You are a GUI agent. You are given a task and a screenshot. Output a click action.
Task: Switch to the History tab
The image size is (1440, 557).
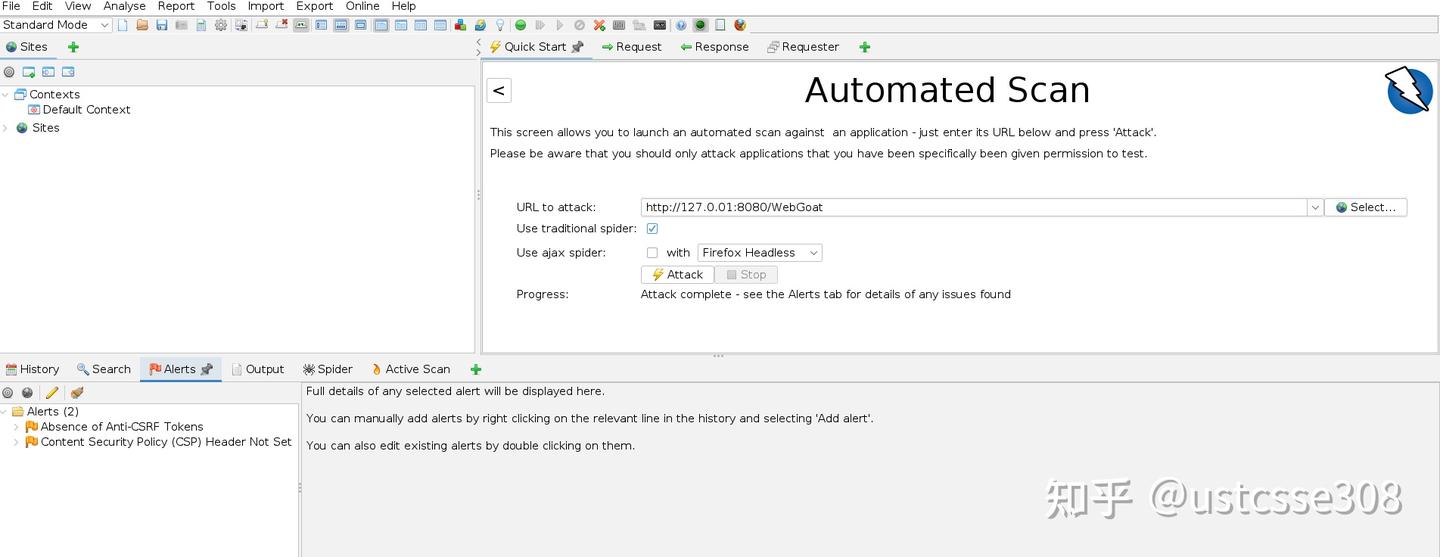point(32,369)
